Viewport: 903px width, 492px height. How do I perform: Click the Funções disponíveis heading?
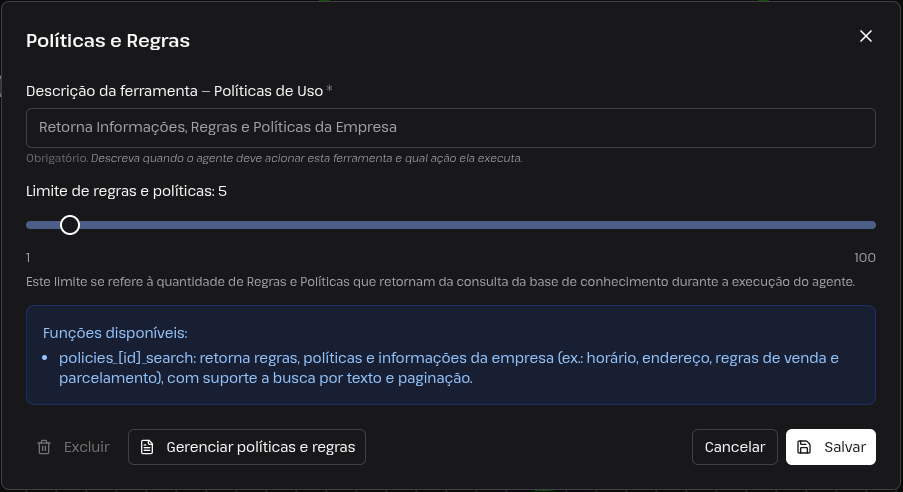click(x=115, y=333)
